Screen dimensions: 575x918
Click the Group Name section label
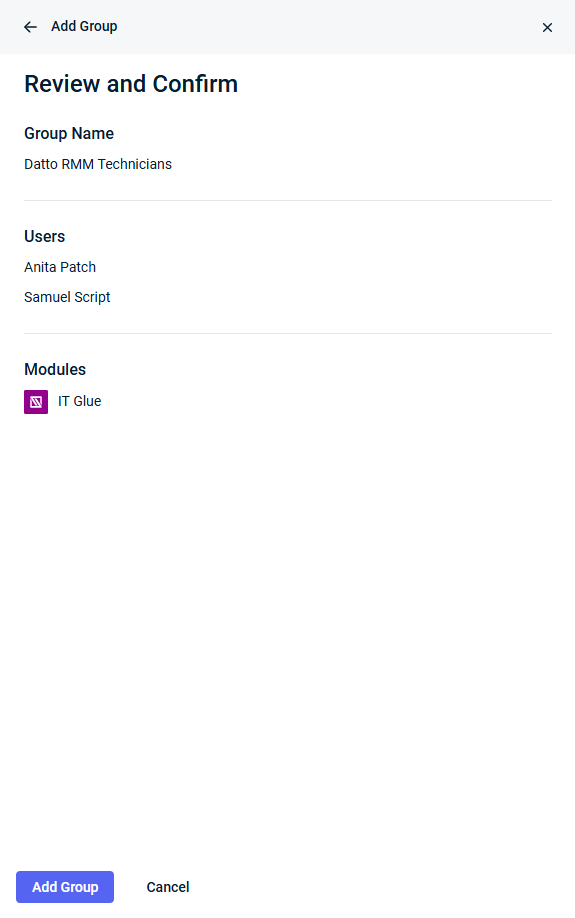point(69,133)
